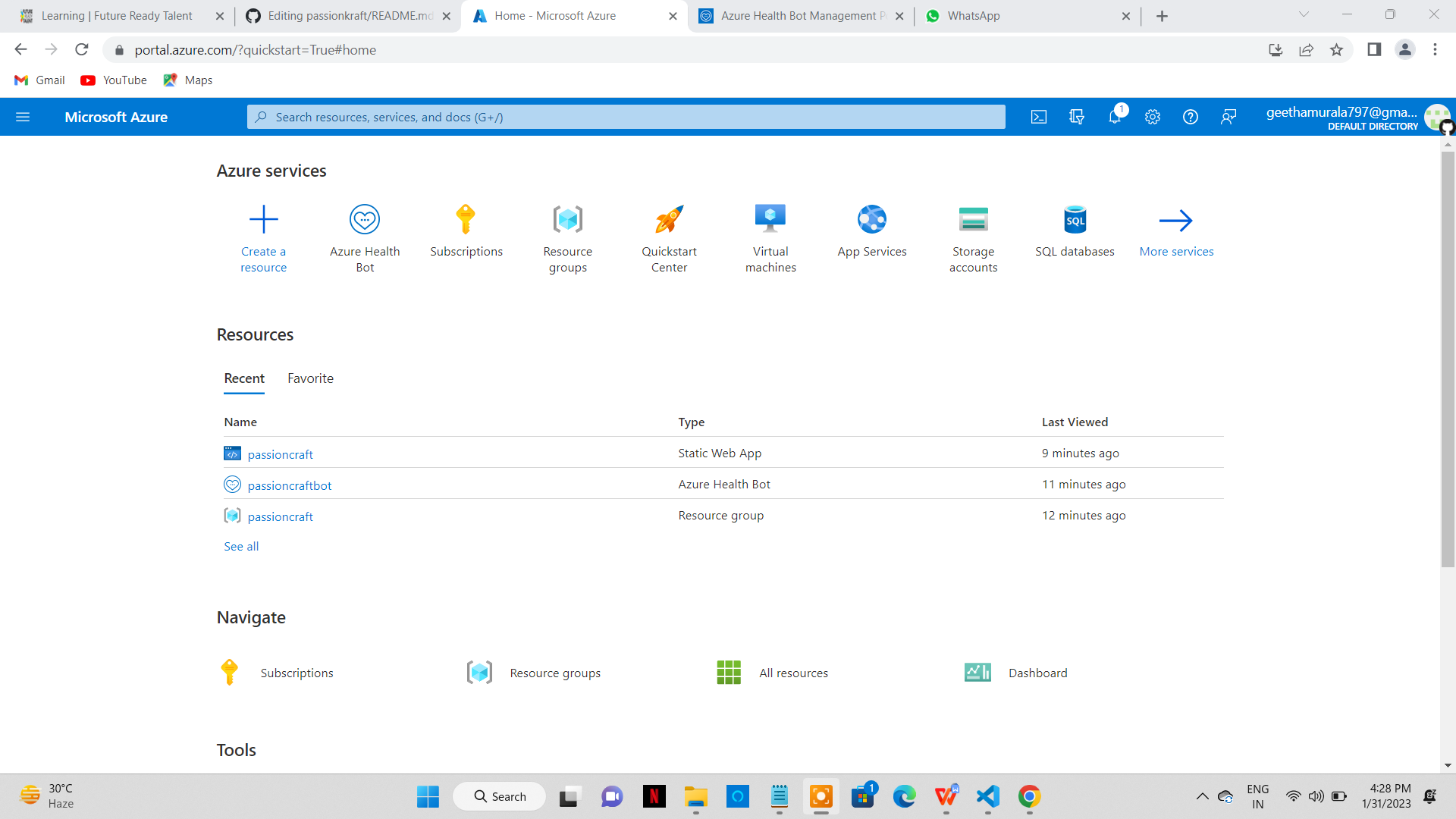Open Azure portal settings gear

(1152, 117)
